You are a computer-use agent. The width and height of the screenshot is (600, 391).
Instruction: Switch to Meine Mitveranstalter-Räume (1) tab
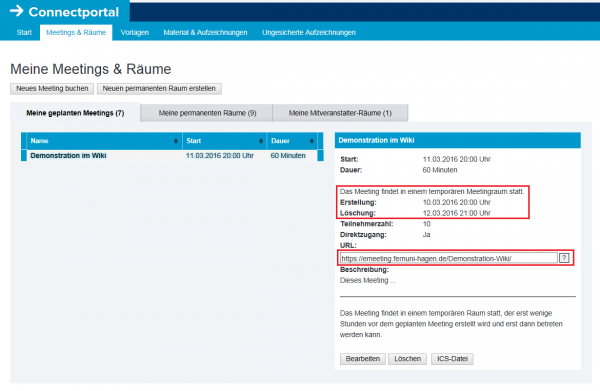coord(340,113)
